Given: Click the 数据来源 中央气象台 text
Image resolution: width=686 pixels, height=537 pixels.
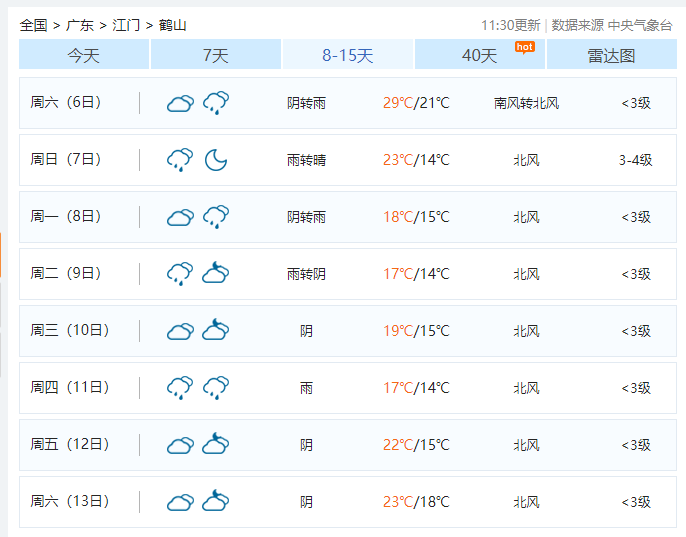Looking at the screenshot, I should [x=612, y=25].
